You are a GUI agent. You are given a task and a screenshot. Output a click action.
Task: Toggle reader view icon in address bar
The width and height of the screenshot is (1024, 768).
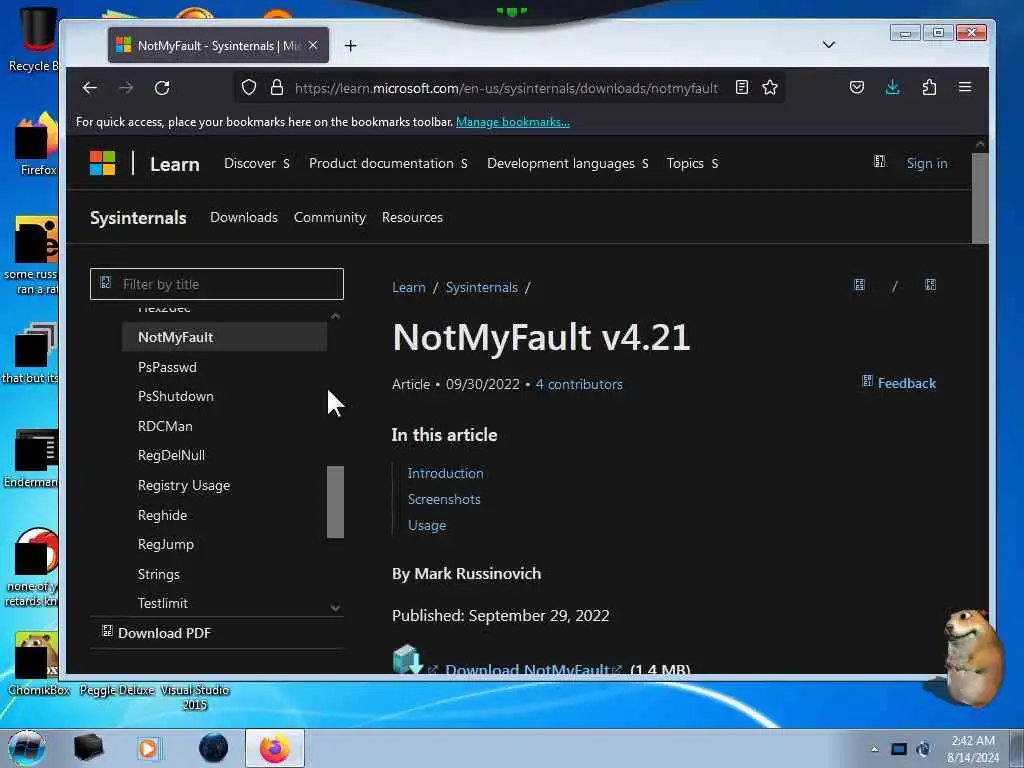(x=741, y=88)
